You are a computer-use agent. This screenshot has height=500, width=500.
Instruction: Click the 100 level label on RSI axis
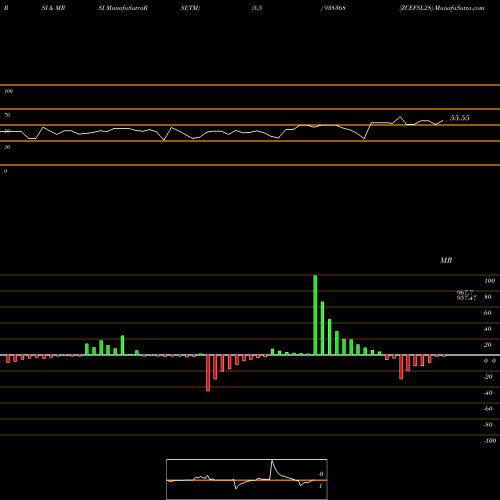[8, 91]
